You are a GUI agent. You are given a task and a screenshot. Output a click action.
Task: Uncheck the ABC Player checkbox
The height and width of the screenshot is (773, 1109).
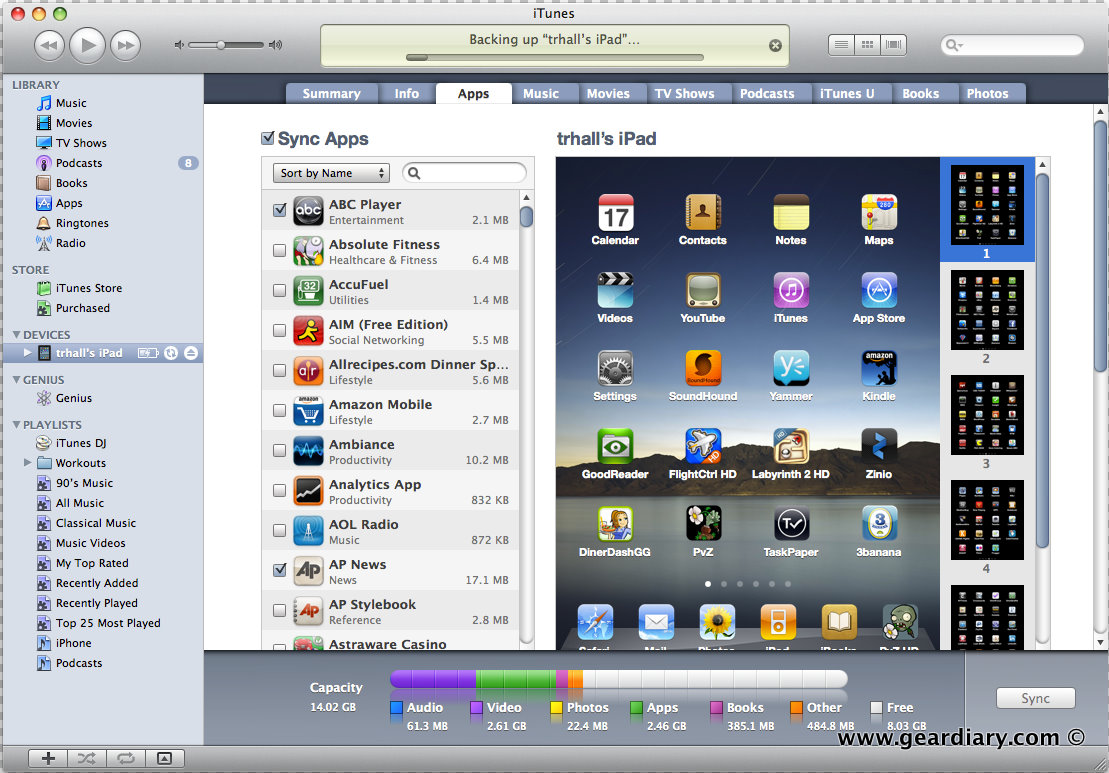pos(279,210)
